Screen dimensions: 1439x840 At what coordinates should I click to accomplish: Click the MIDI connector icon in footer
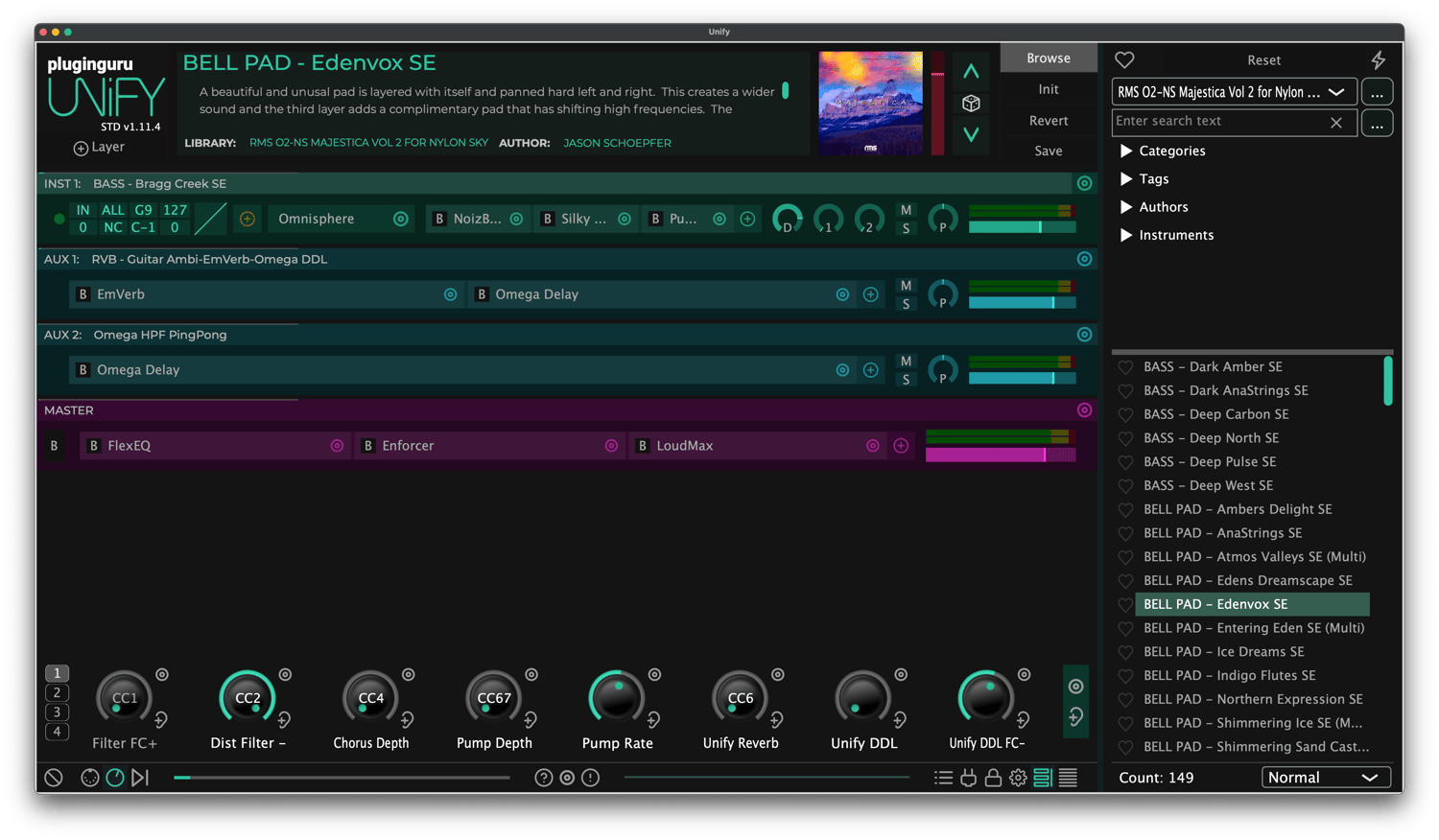[90, 778]
